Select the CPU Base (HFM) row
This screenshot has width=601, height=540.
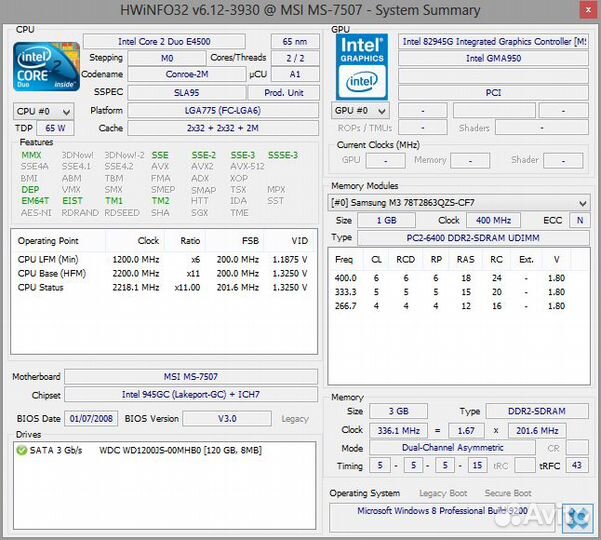163,273
